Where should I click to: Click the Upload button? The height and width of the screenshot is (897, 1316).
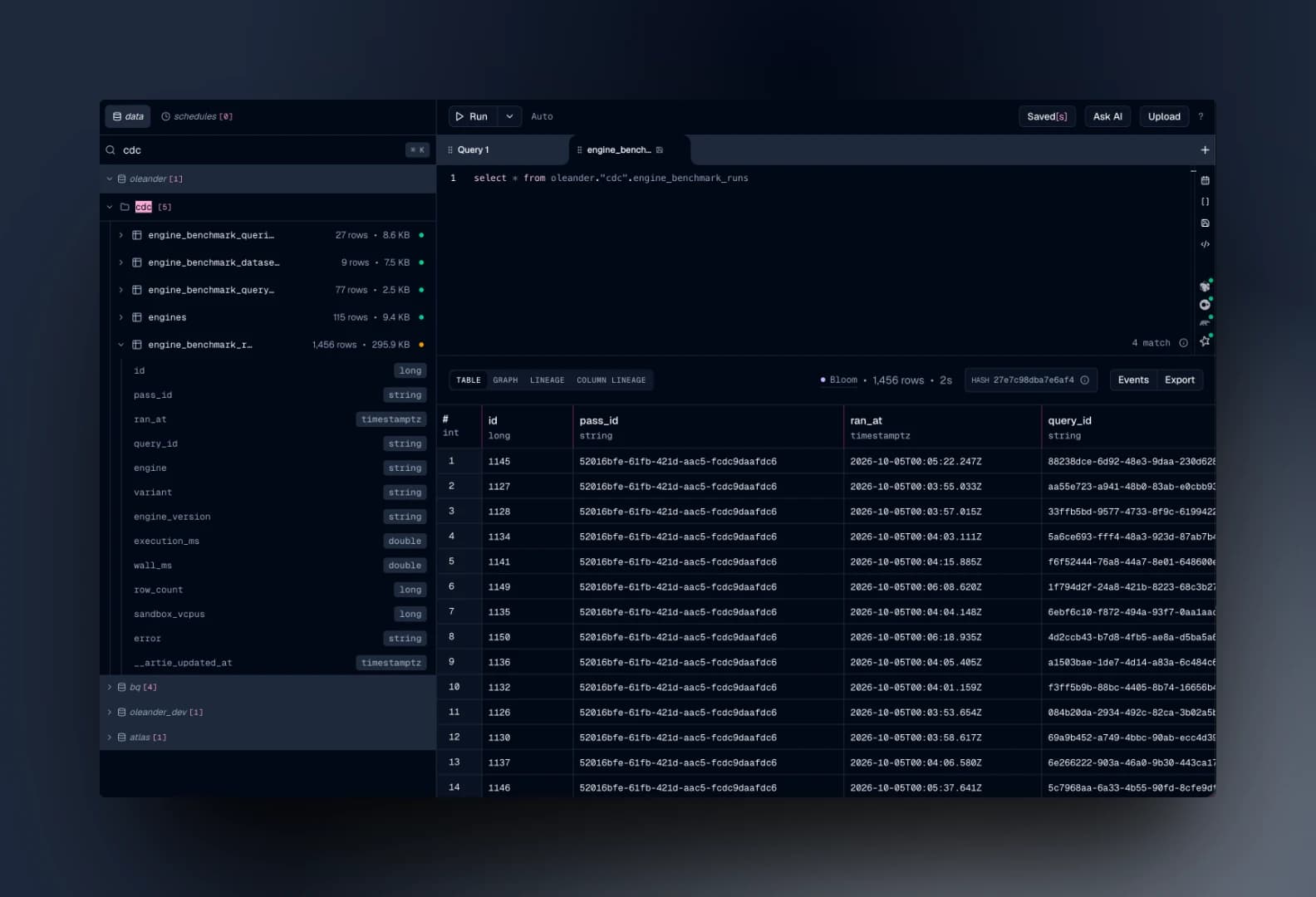tap(1164, 116)
